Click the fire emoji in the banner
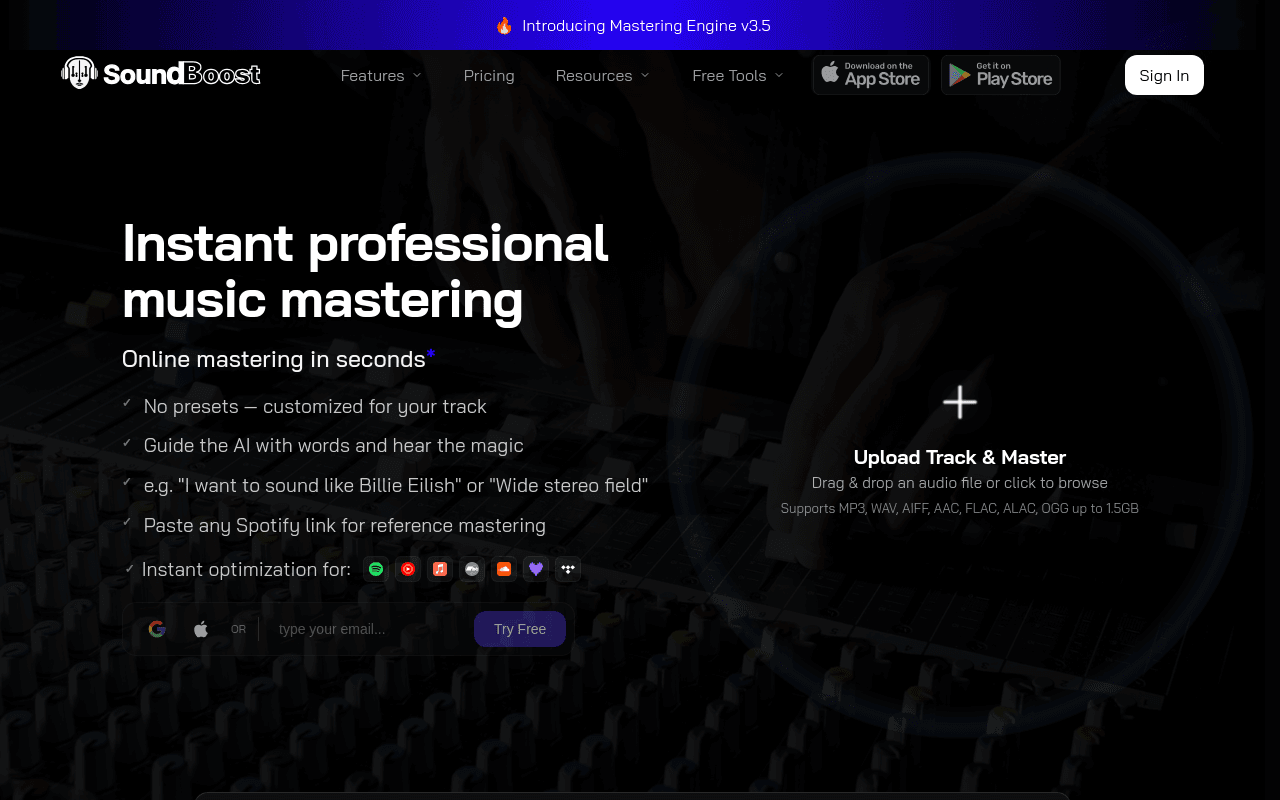1280x800 pixels. click(x=504, y=26)
